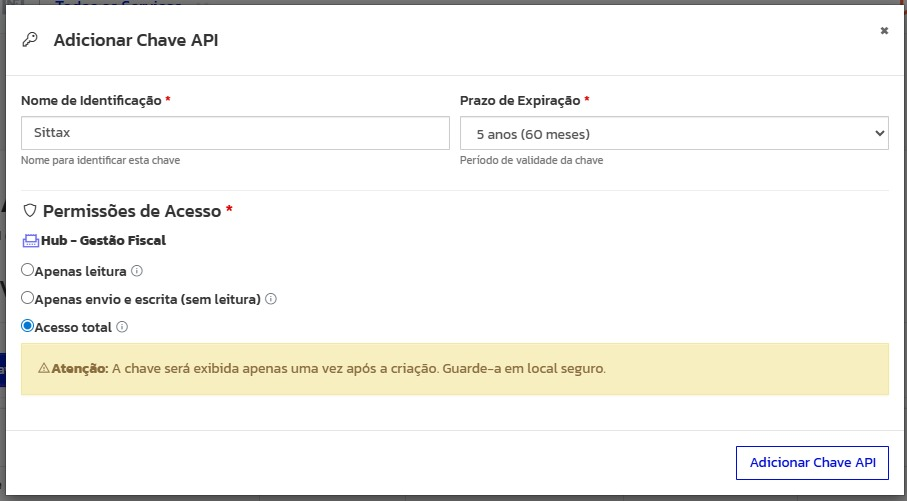Click the Nome de Identificação text field
The image size is (907, 501).
click(235, 133)
